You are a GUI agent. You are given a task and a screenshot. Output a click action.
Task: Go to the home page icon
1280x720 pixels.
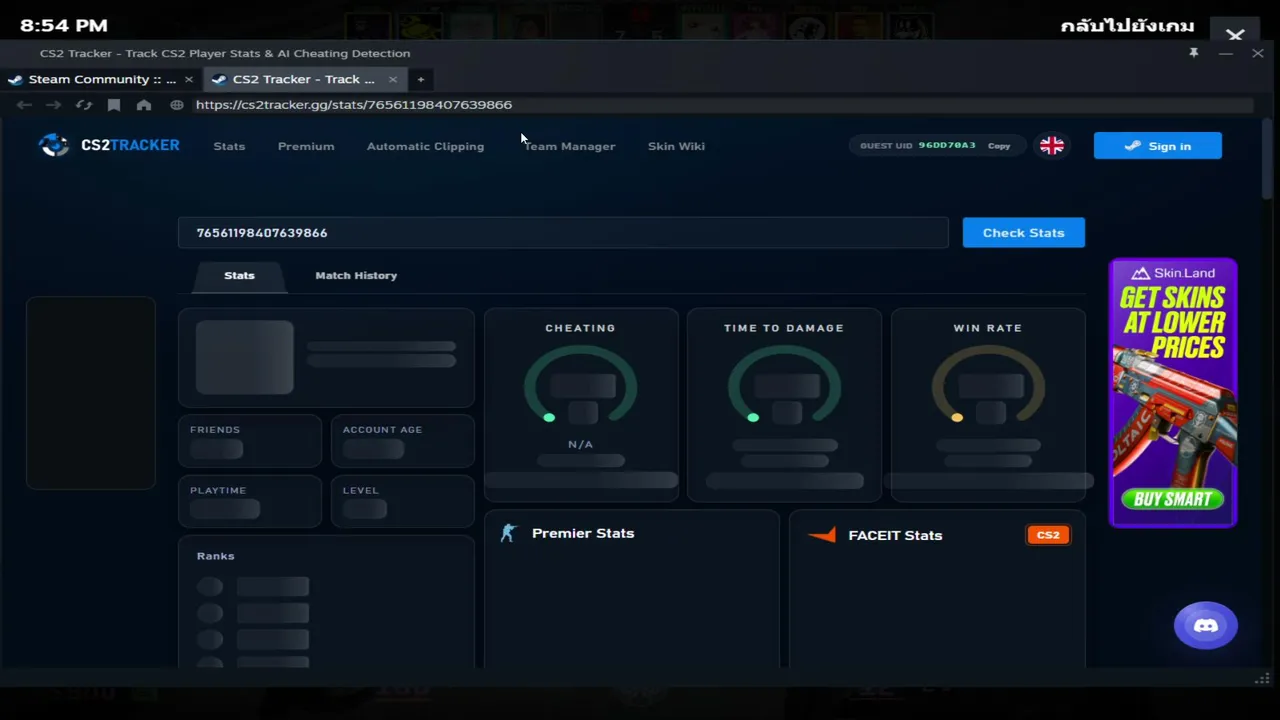[x=144, y=105]
